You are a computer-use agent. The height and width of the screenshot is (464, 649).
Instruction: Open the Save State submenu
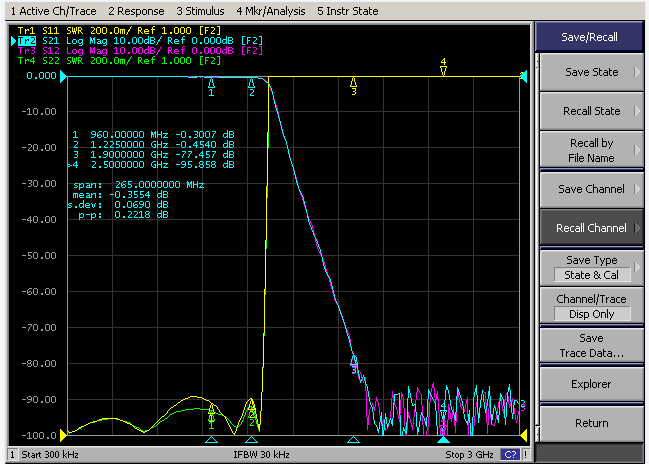click(591, 72)
